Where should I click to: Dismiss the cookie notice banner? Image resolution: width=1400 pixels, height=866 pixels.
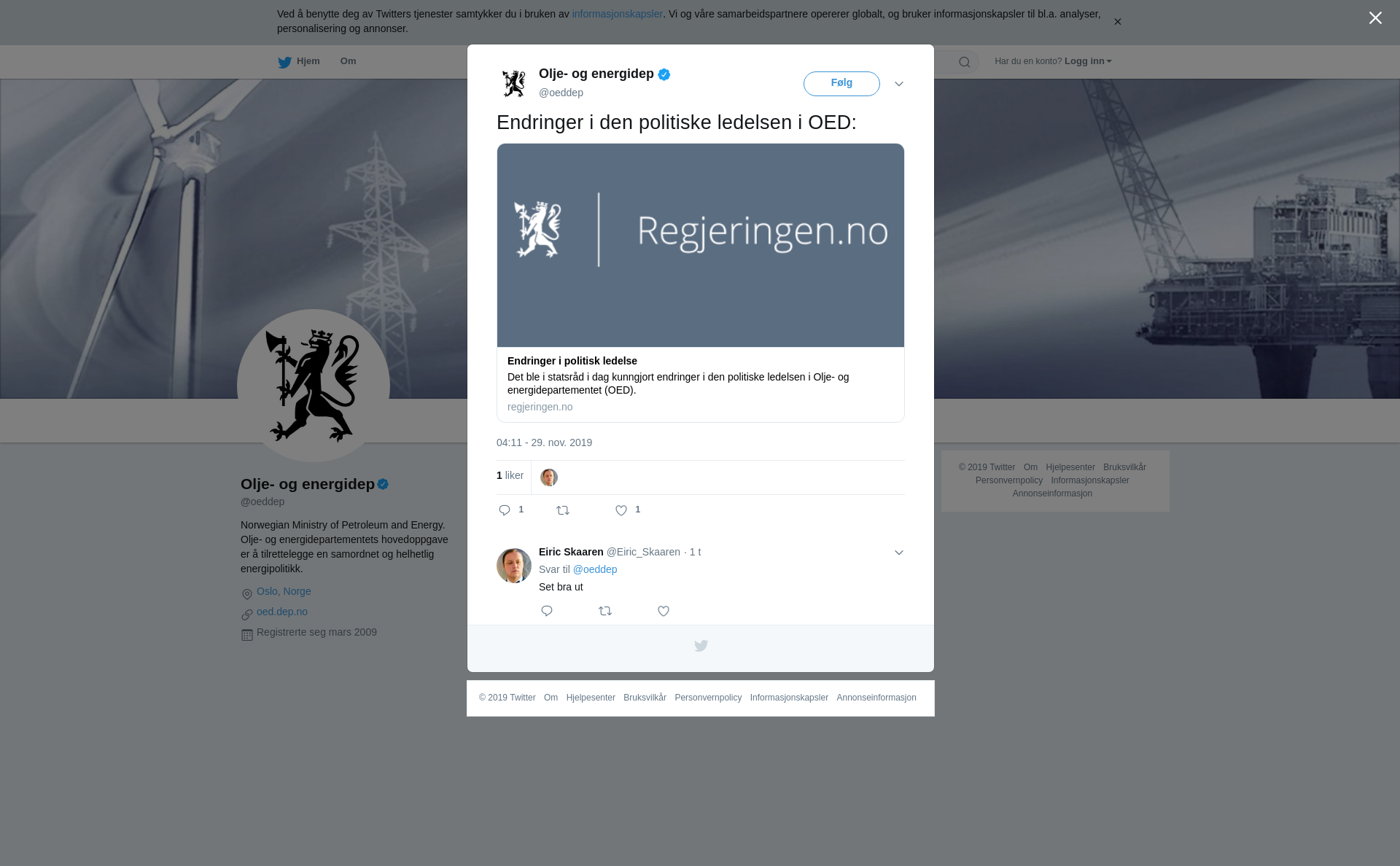point(1117,22)
